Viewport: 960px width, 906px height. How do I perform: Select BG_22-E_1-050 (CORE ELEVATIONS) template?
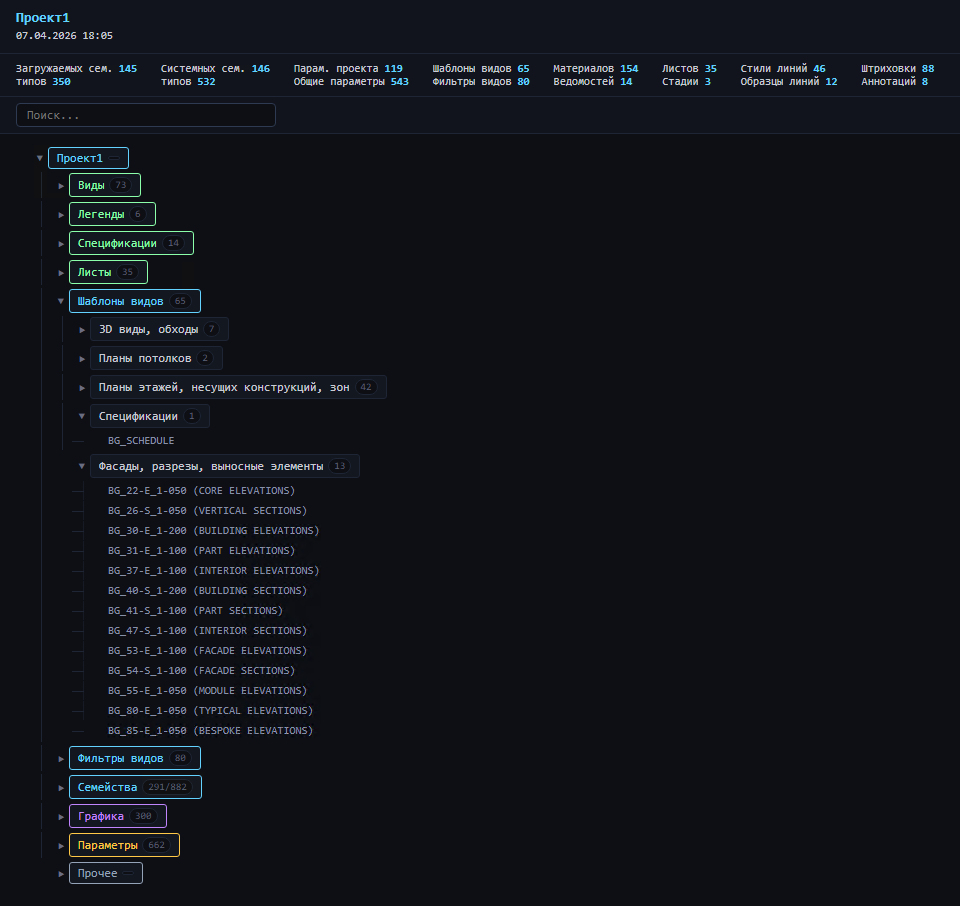click(x=201, y=491)
